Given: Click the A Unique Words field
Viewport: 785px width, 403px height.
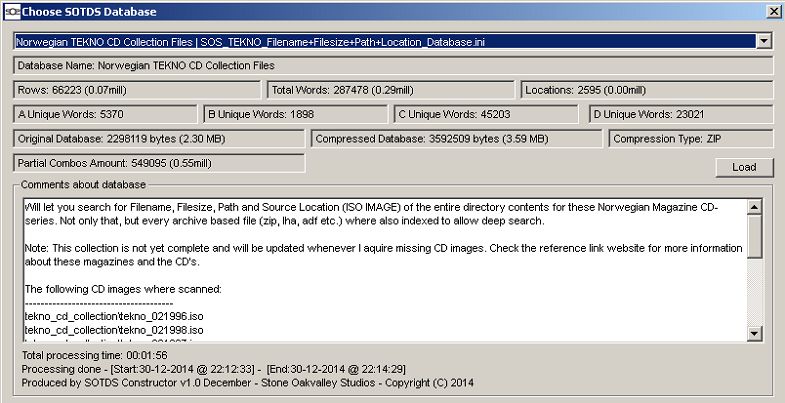Looking at the screenshot, I should click(105, 114).
